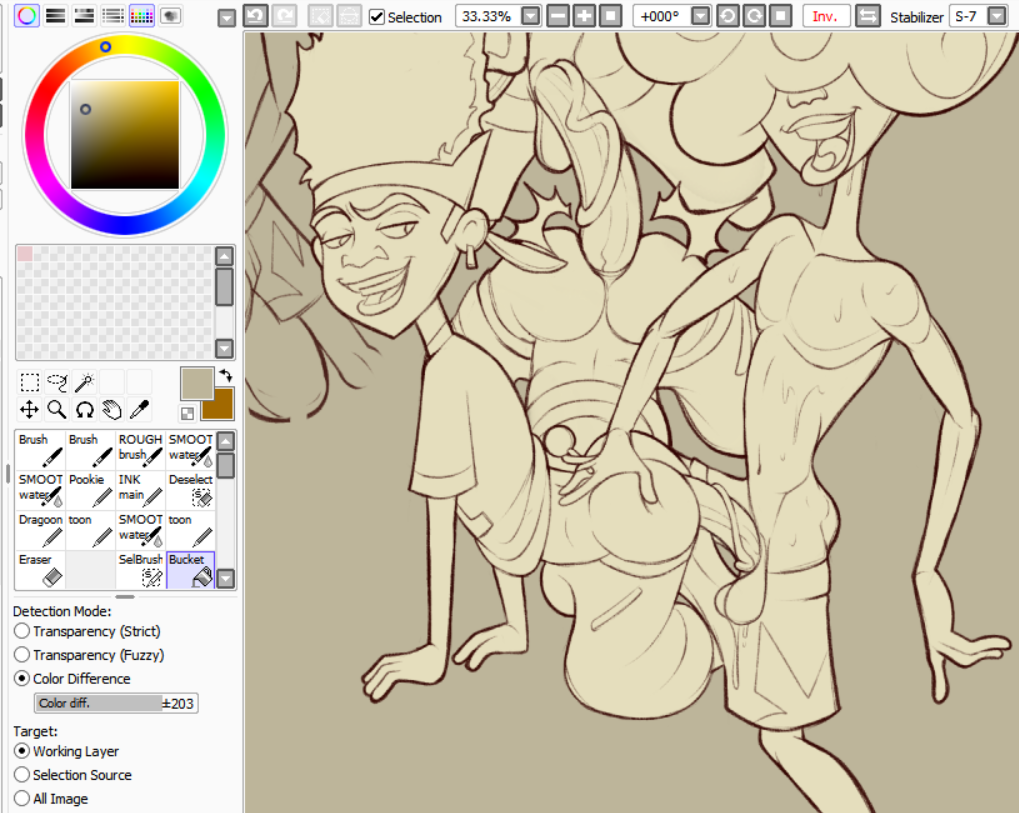The width and height of the screenshot is (1019, 813).
Task: Click the Undo arrow in toolbar
Action: tap(255, 16)
